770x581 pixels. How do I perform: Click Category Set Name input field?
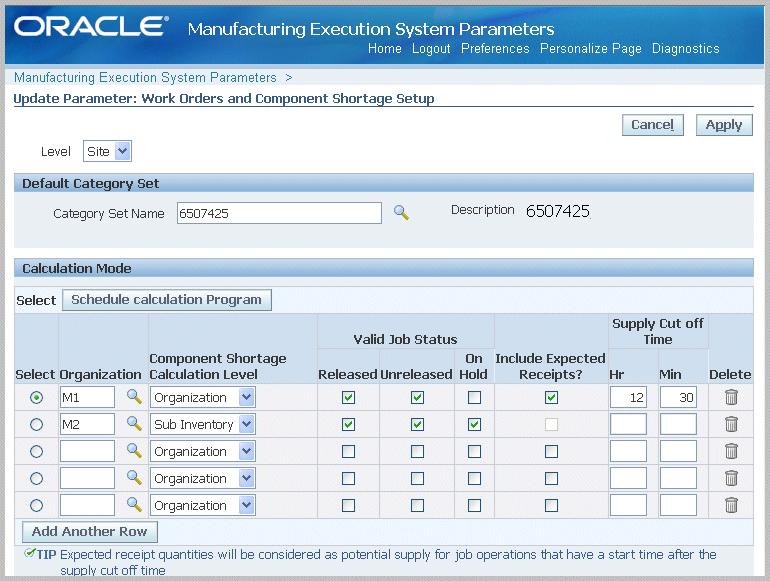pyautogui.click(x=279, y=213)
